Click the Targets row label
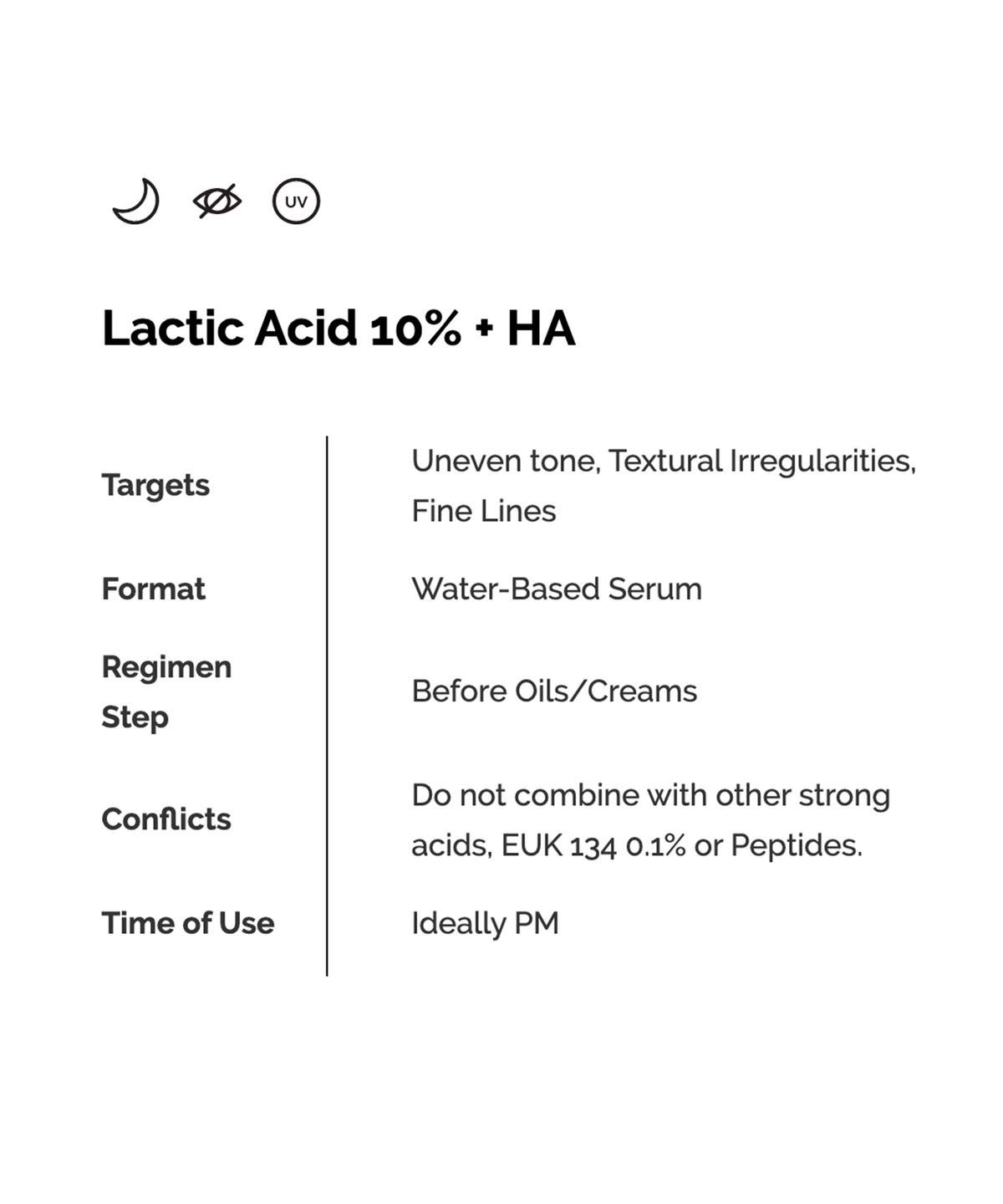The image size is (1003, 1204). [155, 485]
